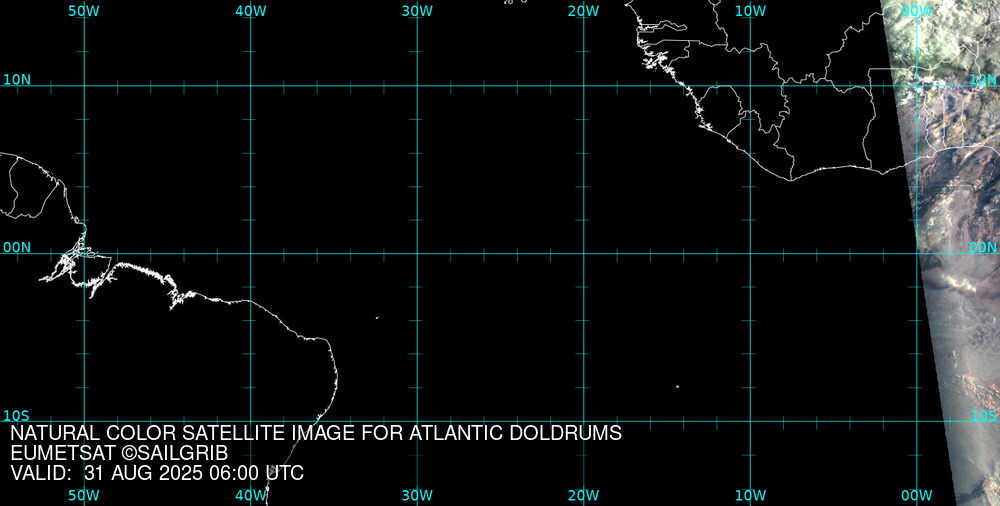
Task: Click the top 20W longitude label
Action: (584, 11)
